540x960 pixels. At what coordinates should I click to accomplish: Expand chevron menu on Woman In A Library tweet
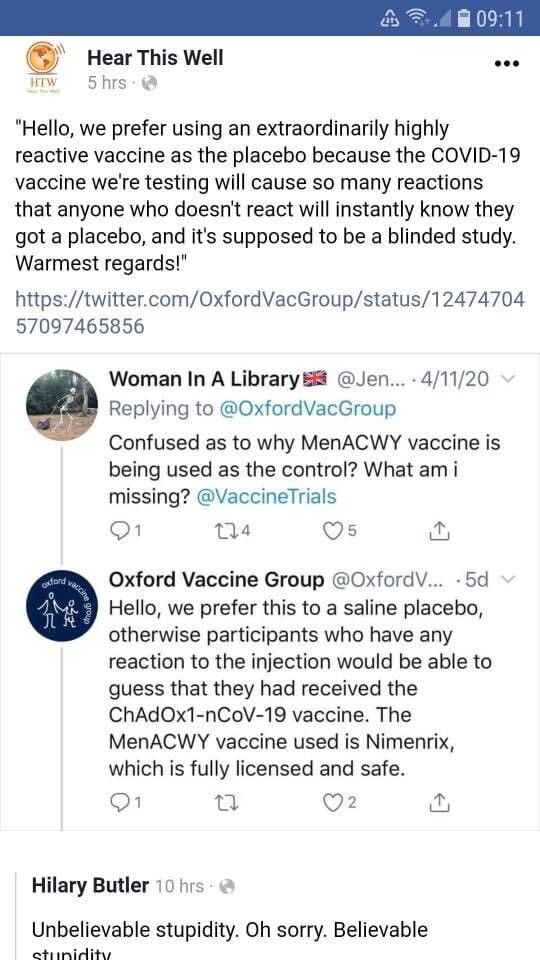pos(506,379)
